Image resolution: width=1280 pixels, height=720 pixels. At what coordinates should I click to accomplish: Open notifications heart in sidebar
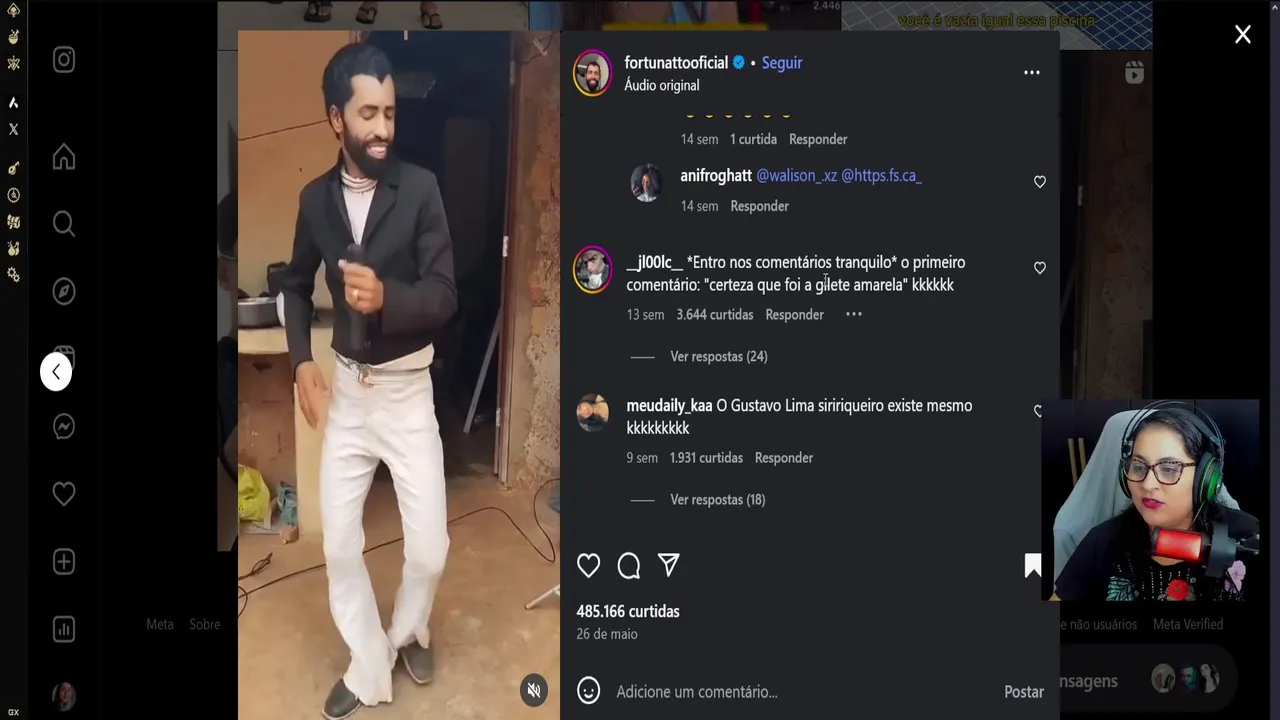coord(64,494)
